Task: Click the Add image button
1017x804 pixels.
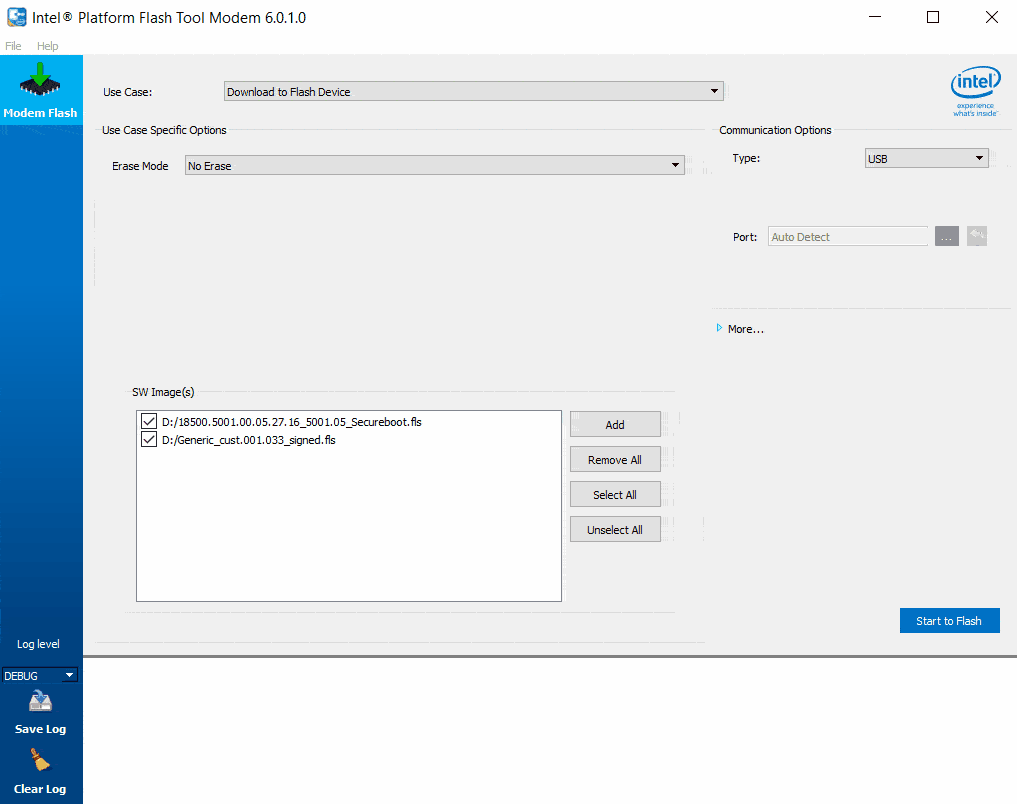Action: [615, 425]
